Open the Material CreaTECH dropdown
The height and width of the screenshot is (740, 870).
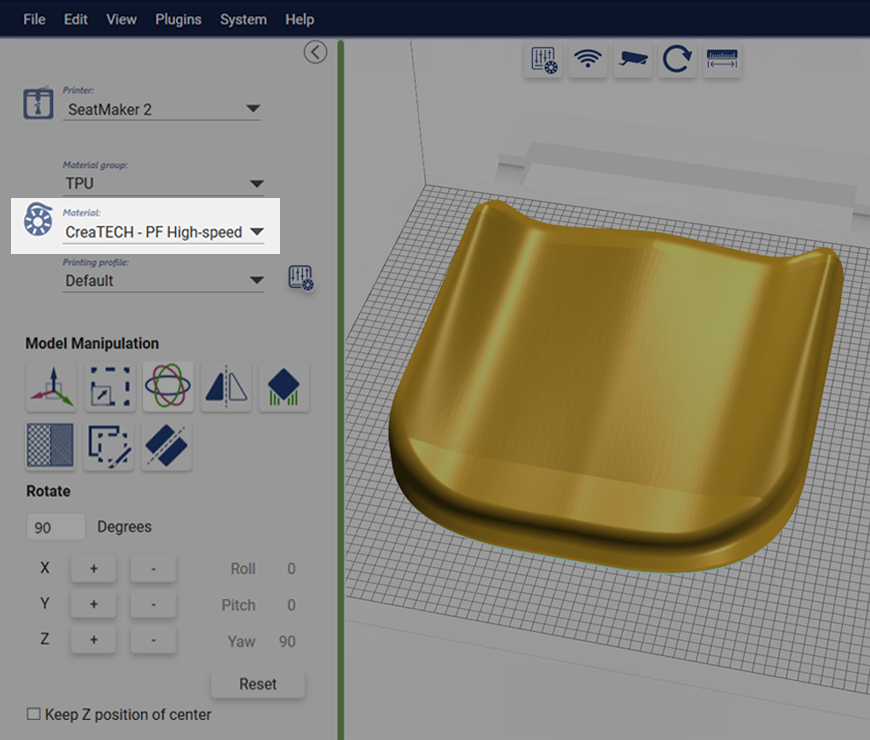click(164, 232)
